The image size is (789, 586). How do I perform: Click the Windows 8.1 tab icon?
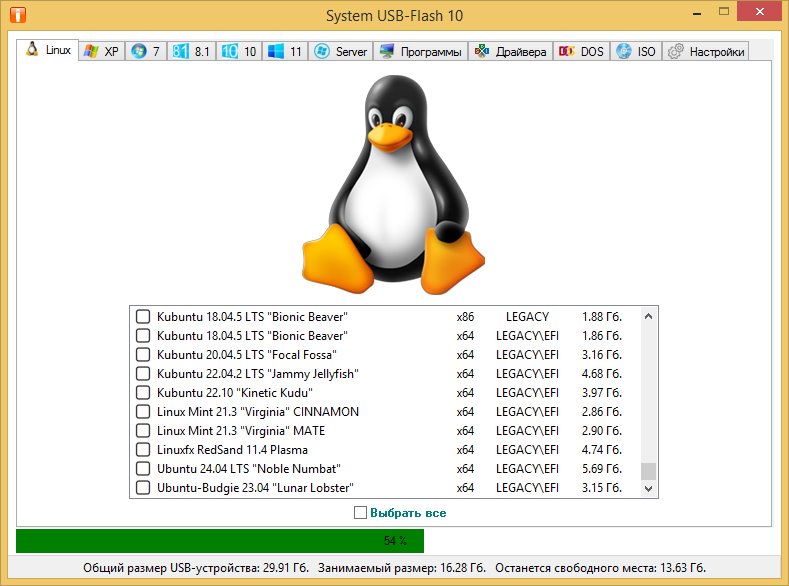tap(180, 51)
